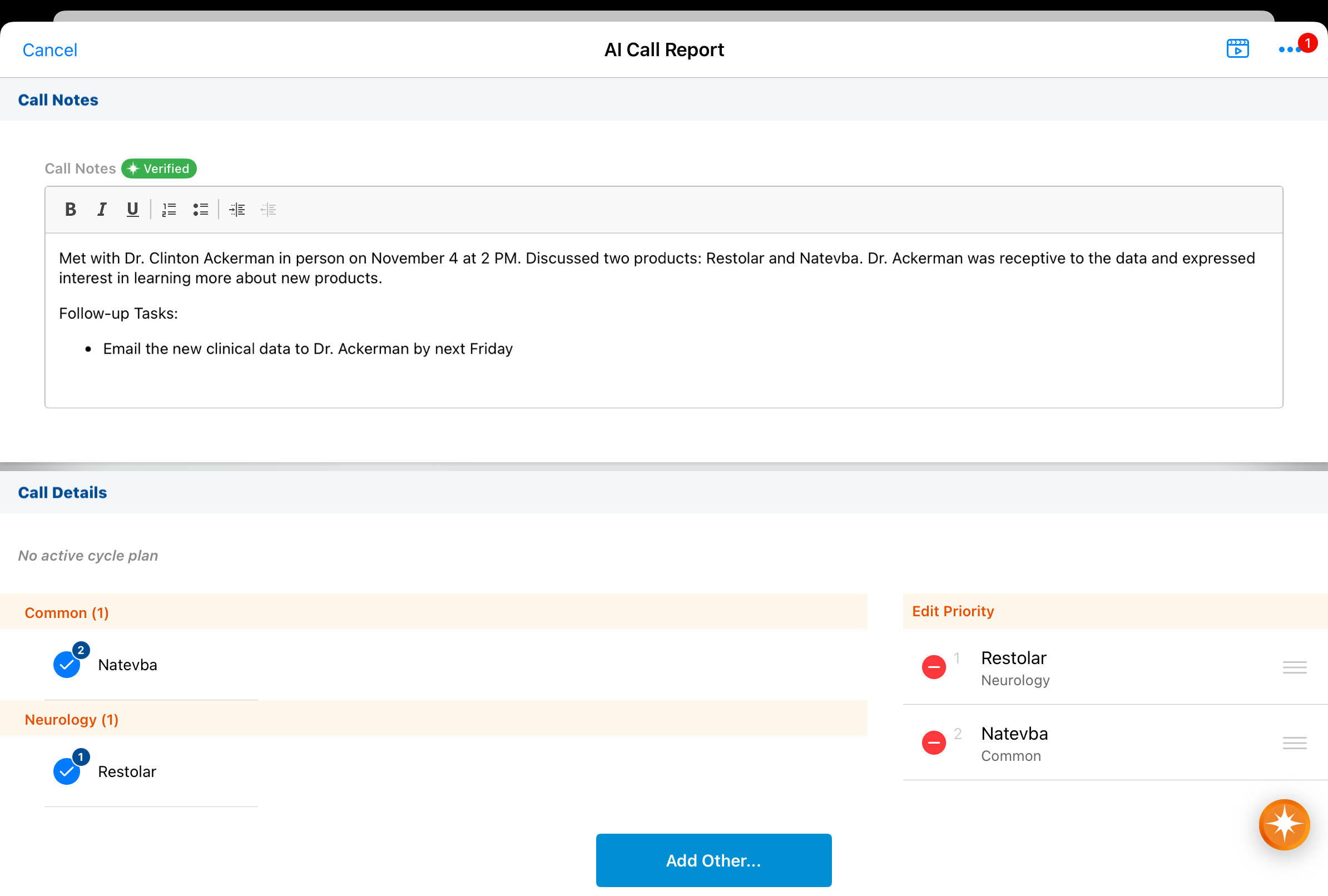
Task: Uncheck the Natevba product checkbox
Action: click(67, 665)
